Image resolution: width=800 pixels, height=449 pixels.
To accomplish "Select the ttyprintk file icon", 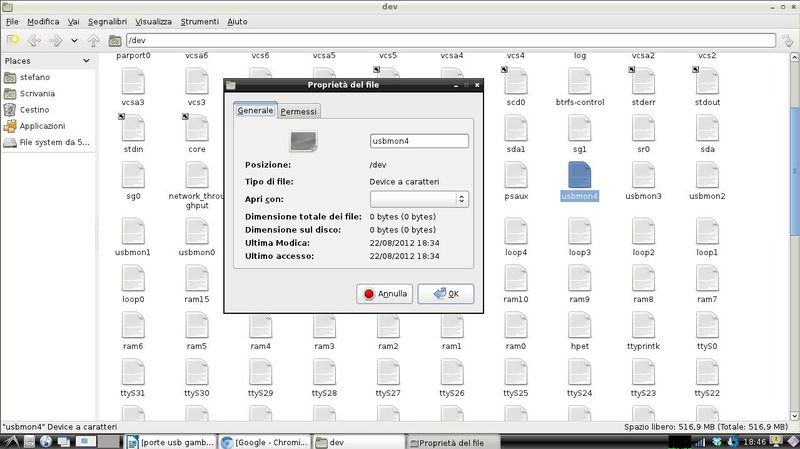I will point(643,325).
